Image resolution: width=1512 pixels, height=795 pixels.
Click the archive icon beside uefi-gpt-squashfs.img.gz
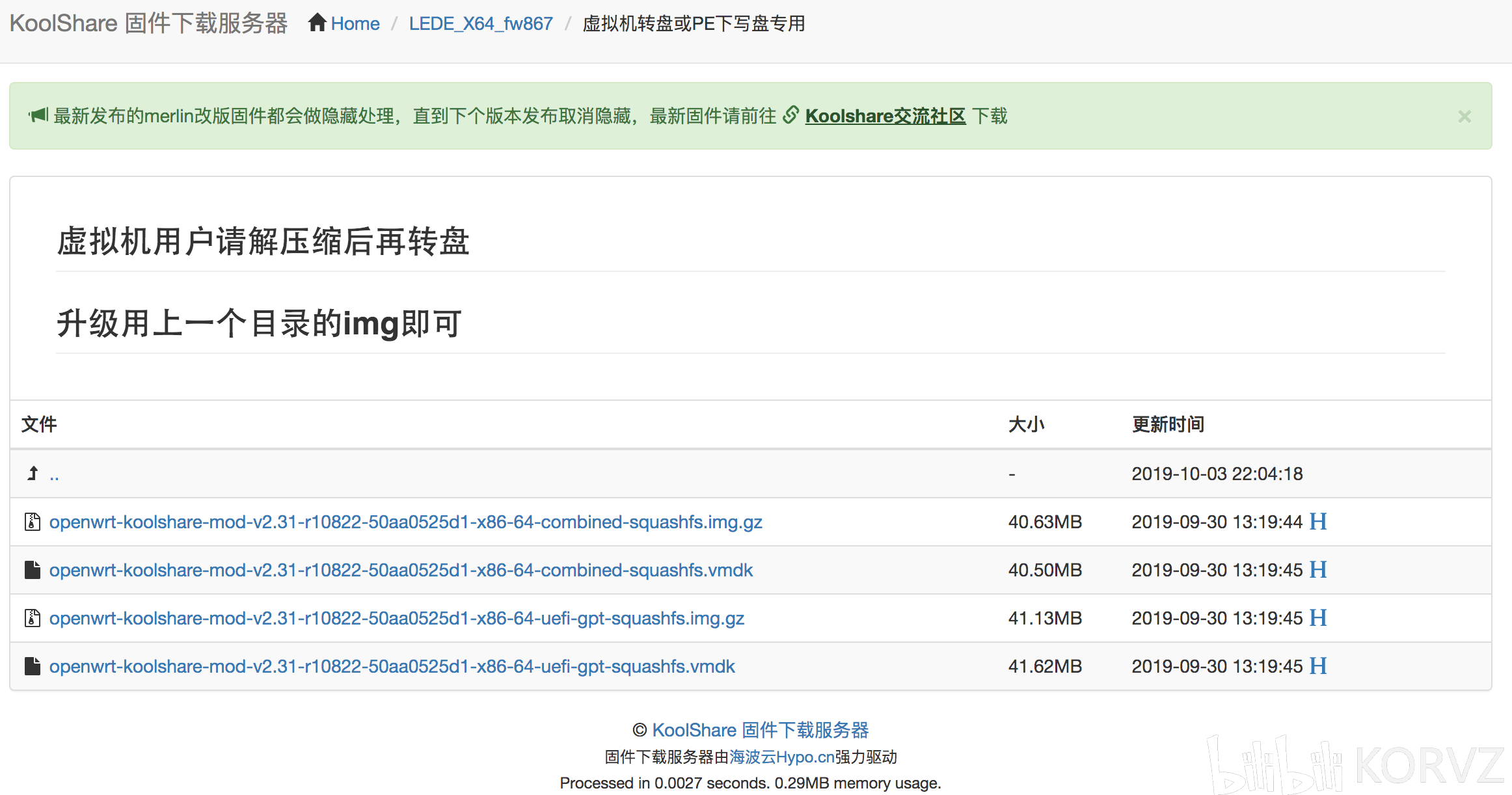(33, 618)
